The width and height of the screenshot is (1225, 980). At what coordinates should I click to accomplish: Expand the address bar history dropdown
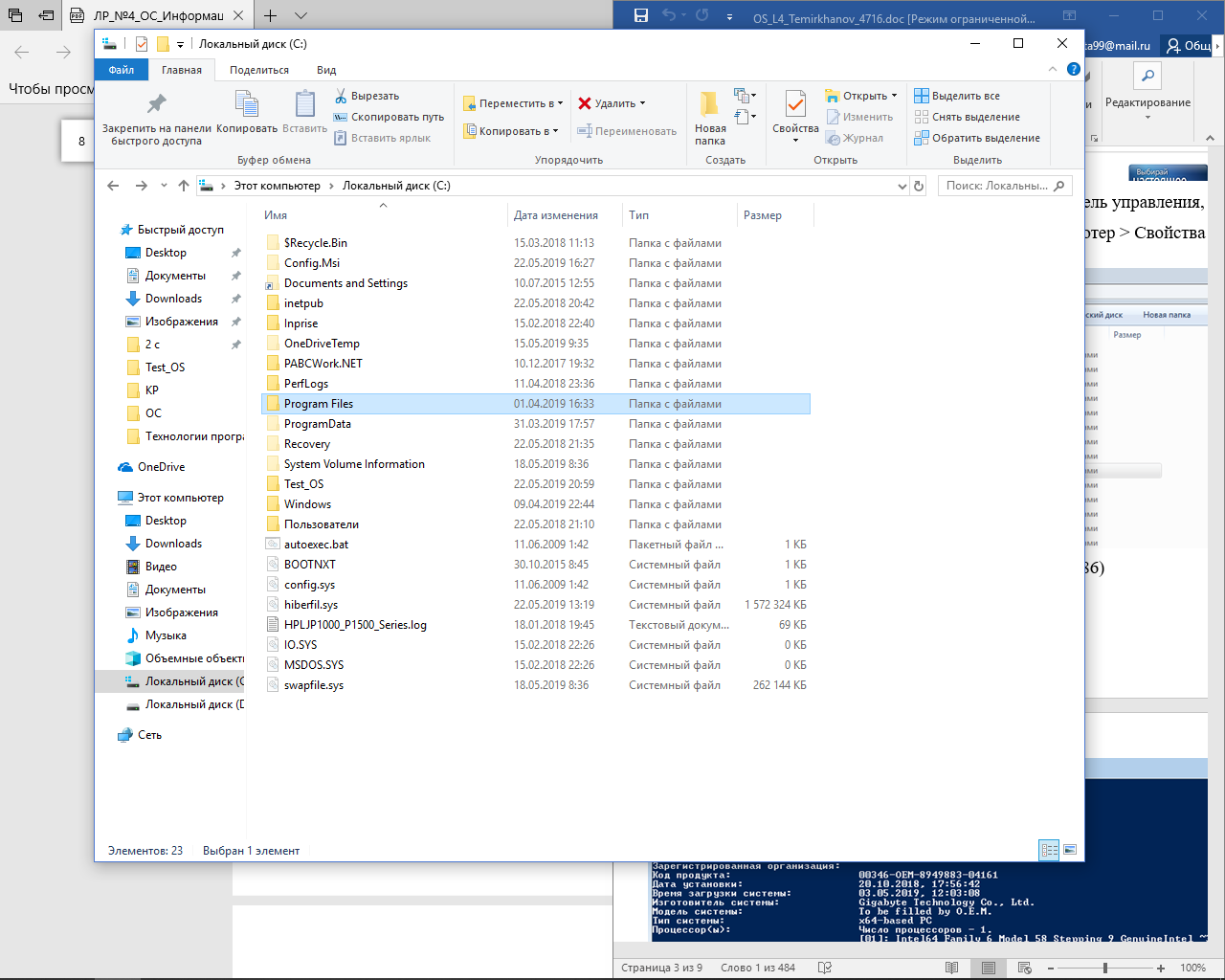902,186
